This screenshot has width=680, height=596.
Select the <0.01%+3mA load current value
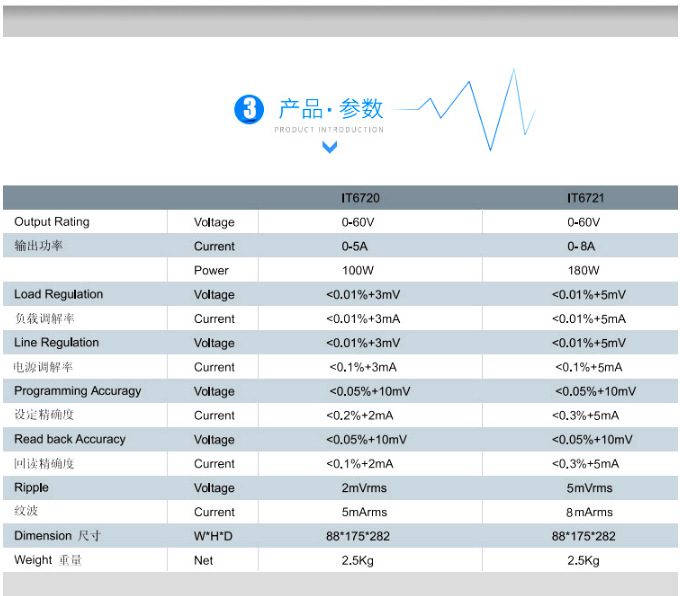pos(363,319)
